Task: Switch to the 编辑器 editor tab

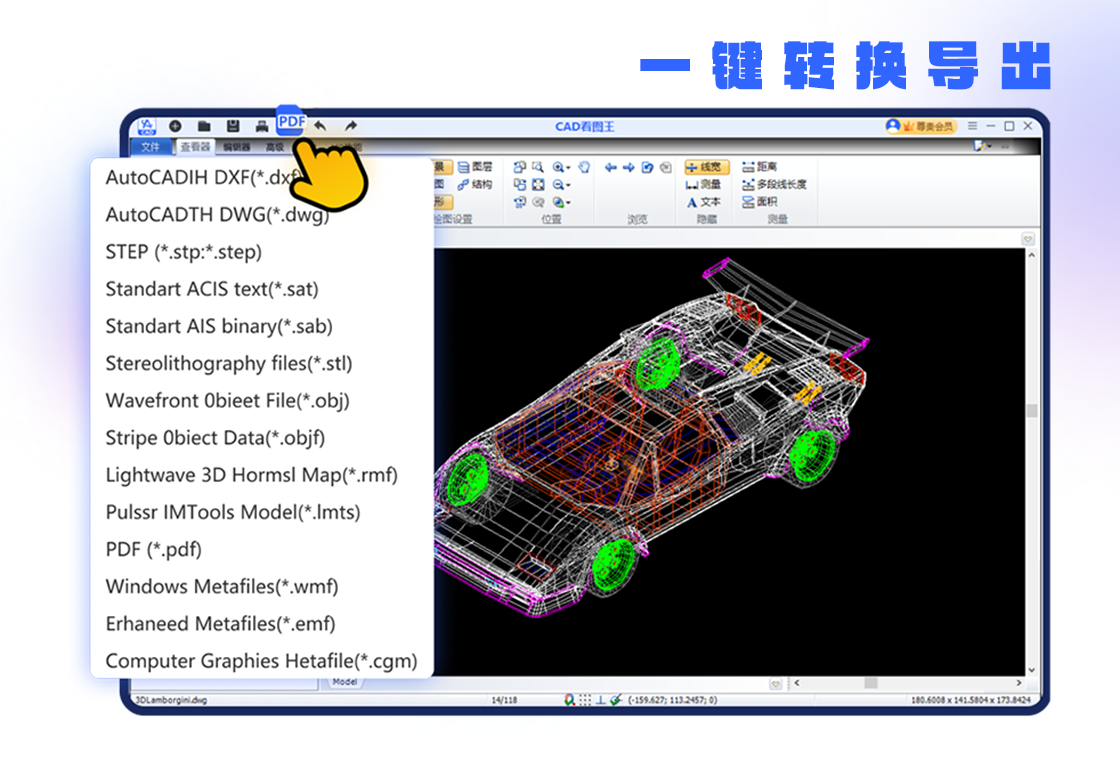Action: (236, 147)
